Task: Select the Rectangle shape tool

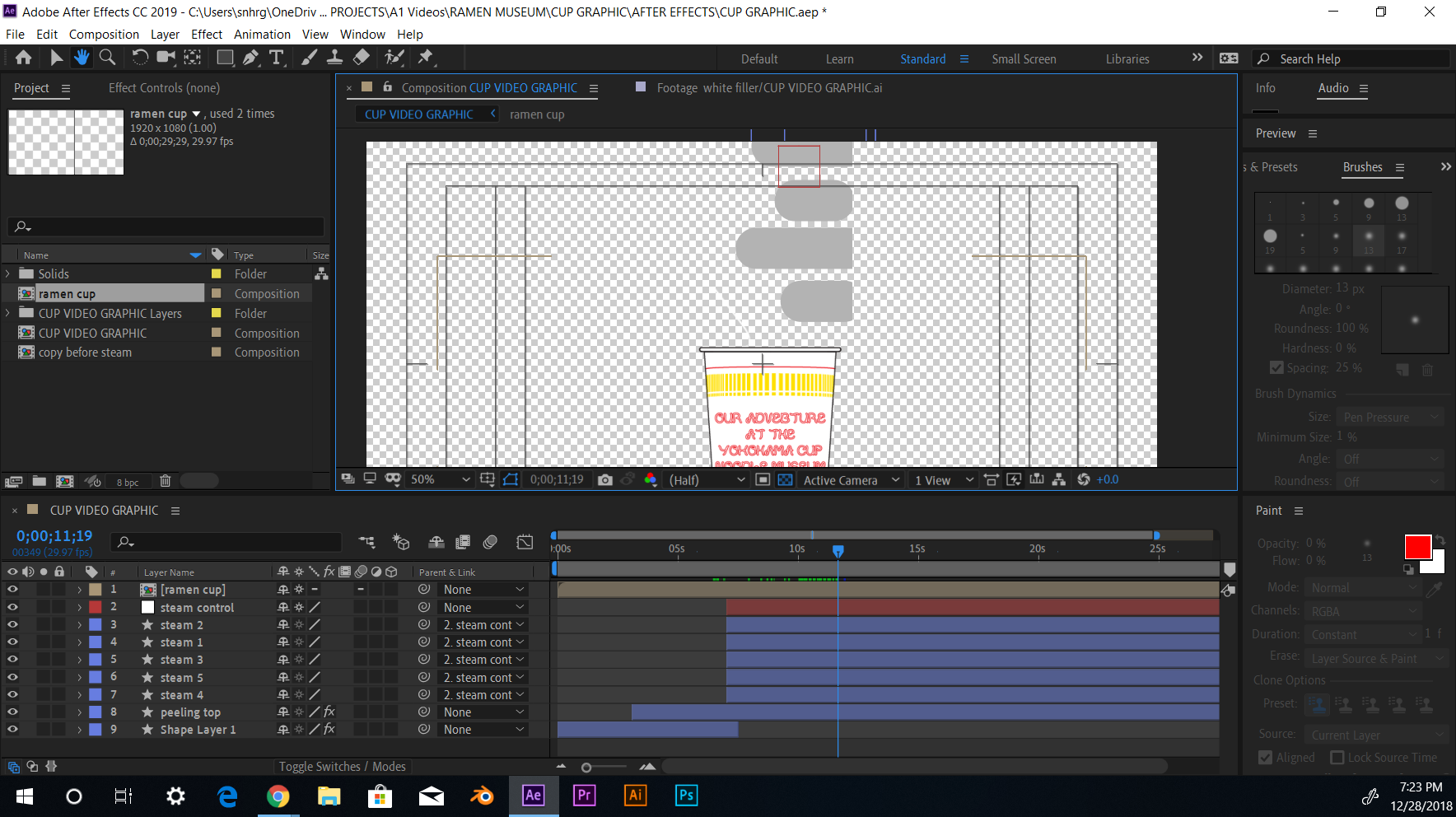Action: [224, 58]
